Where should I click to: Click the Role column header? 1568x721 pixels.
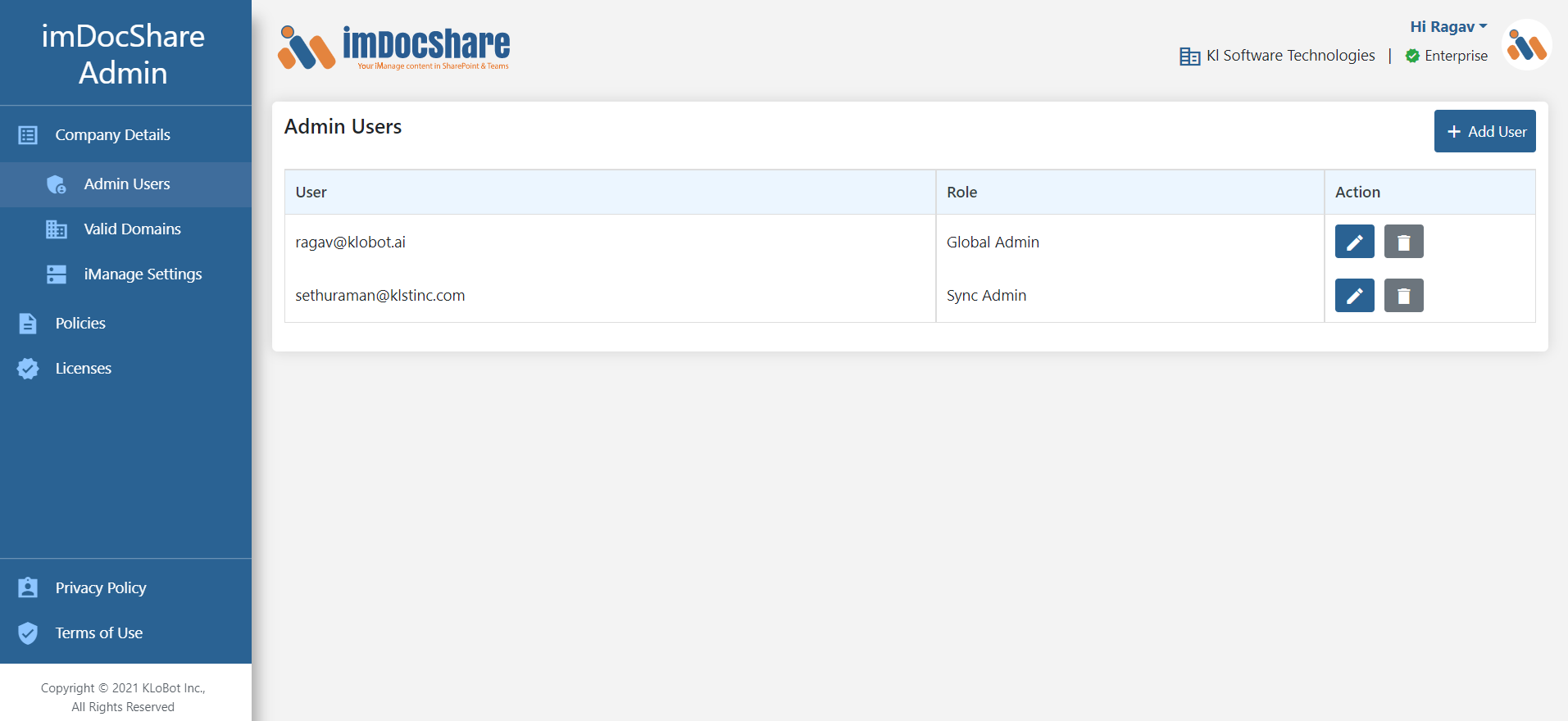[x=1129, y=192]
